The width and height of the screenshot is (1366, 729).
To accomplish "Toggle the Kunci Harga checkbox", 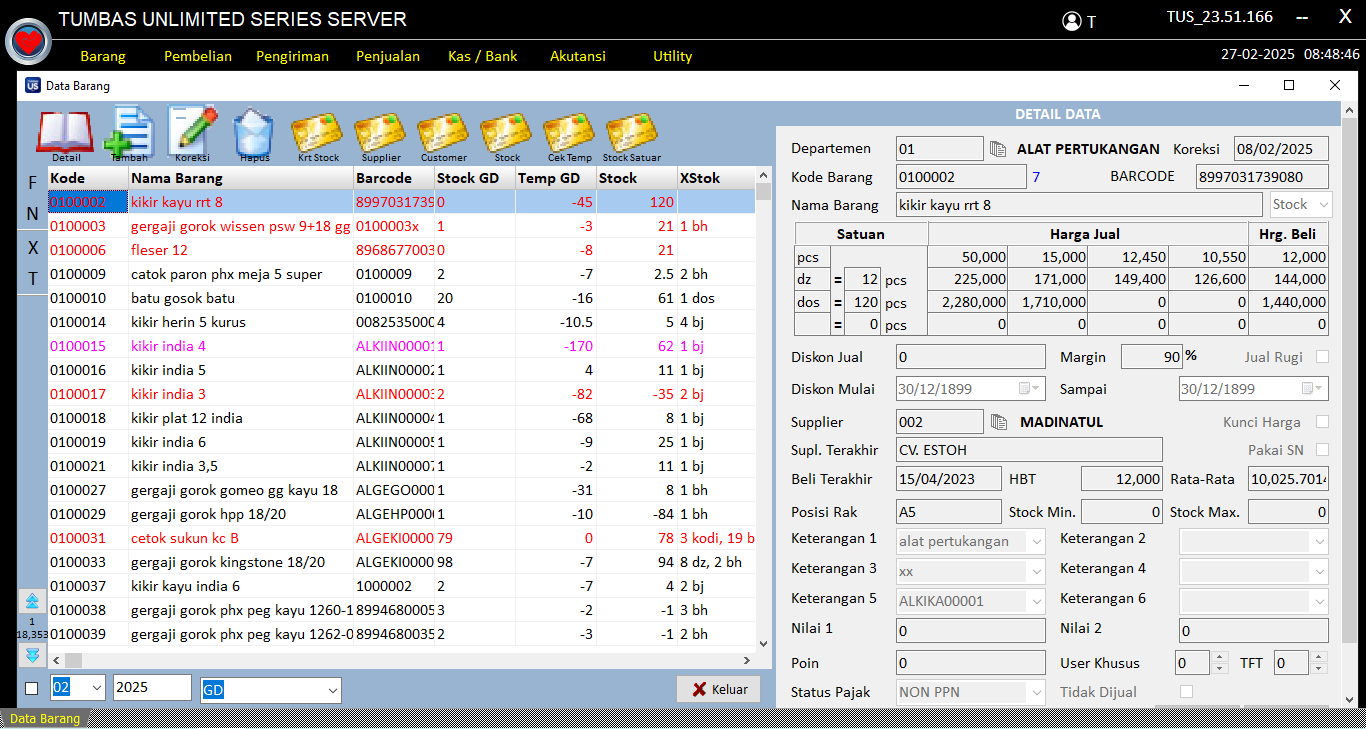I will 1323,422.
